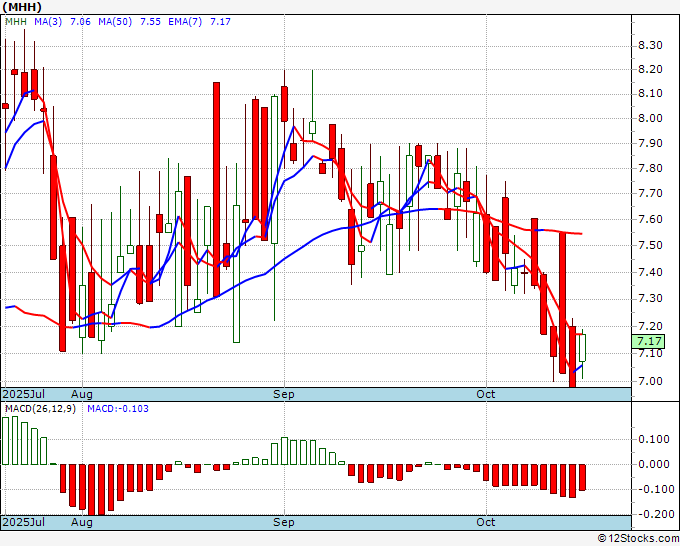Click the (MHH) ticker title

pyautogui.click(x=22, y=7)
